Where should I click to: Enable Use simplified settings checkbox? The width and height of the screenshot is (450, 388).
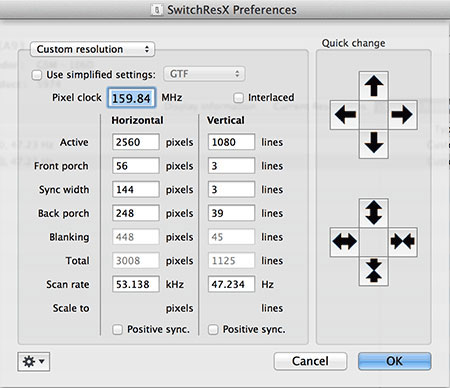[x=37, y=75]
